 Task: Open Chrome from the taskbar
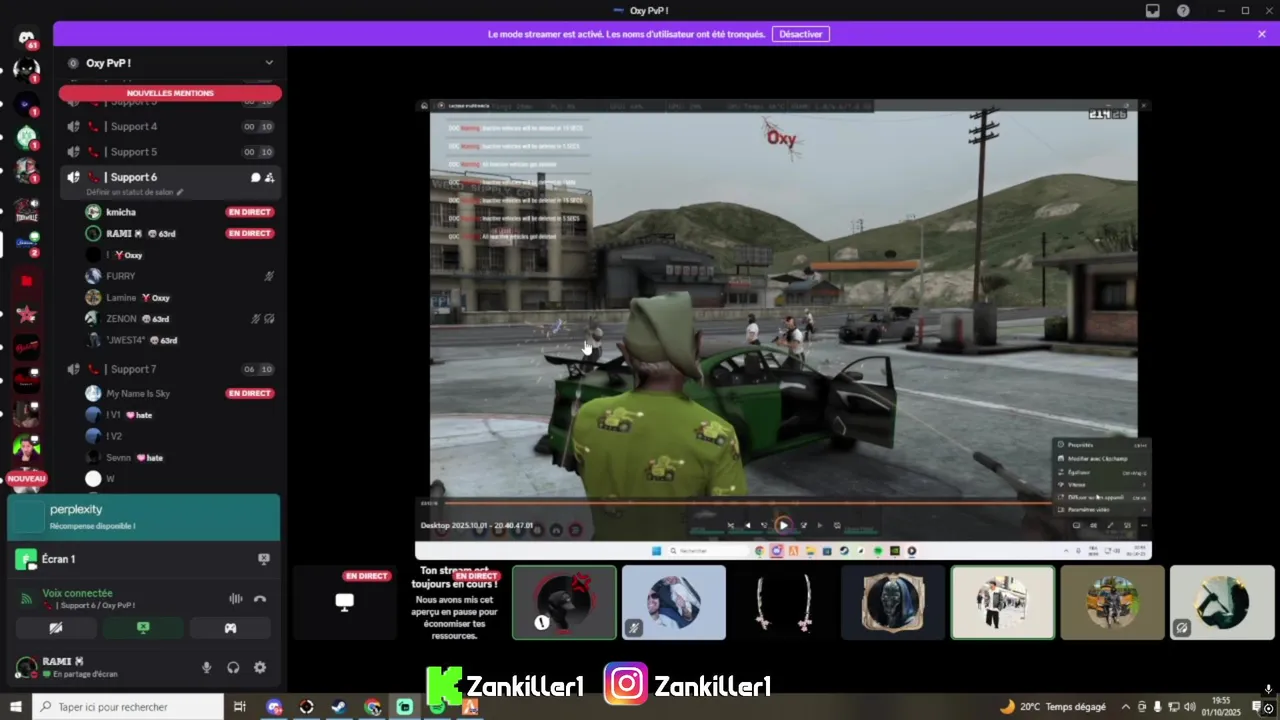point(372,707)
